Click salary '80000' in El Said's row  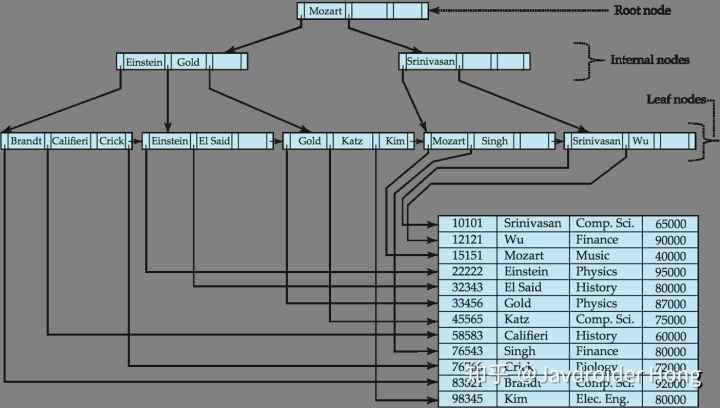[x=670, y=288]
